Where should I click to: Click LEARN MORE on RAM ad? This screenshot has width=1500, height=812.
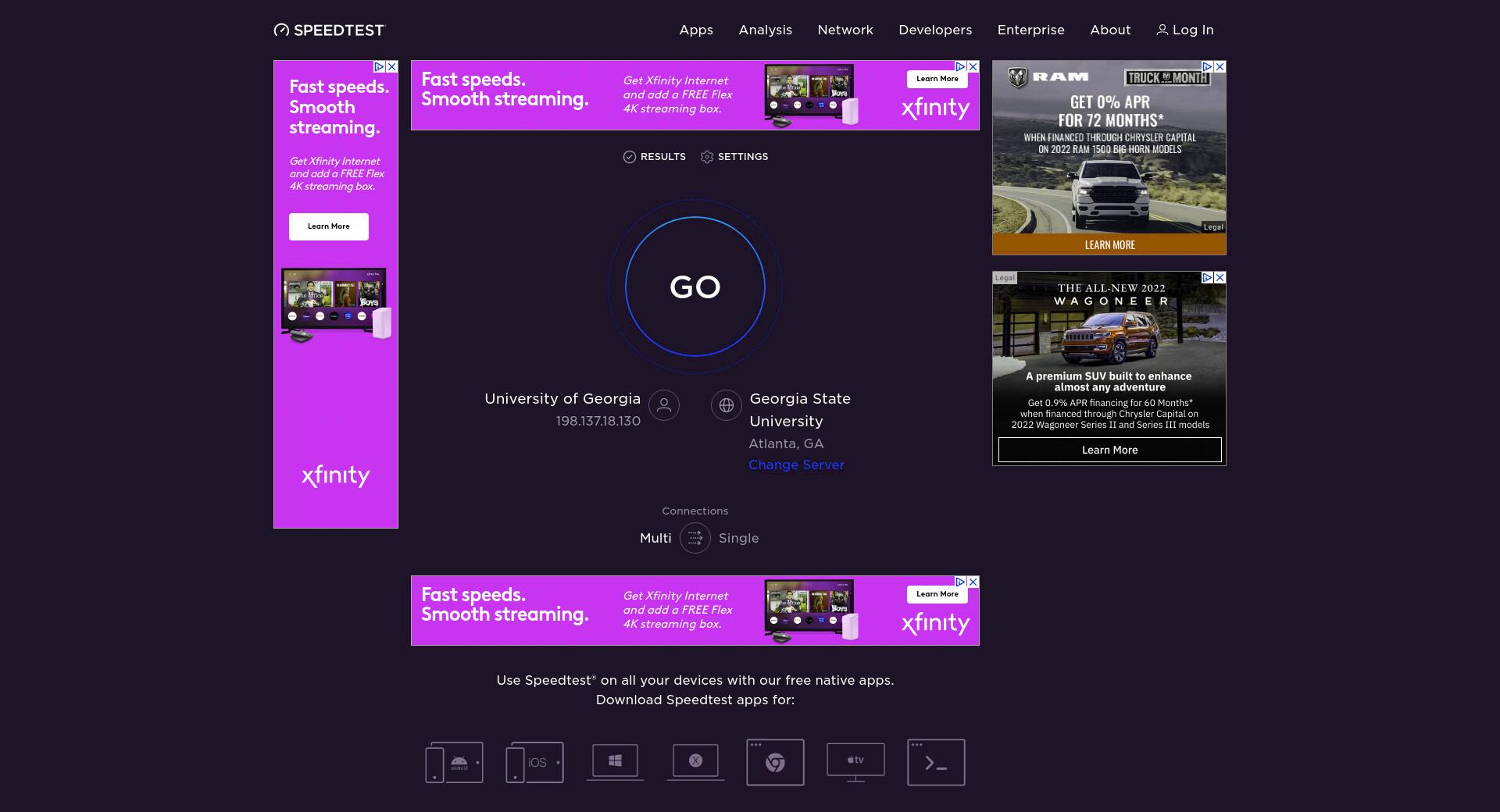[x=1109, y=244]
